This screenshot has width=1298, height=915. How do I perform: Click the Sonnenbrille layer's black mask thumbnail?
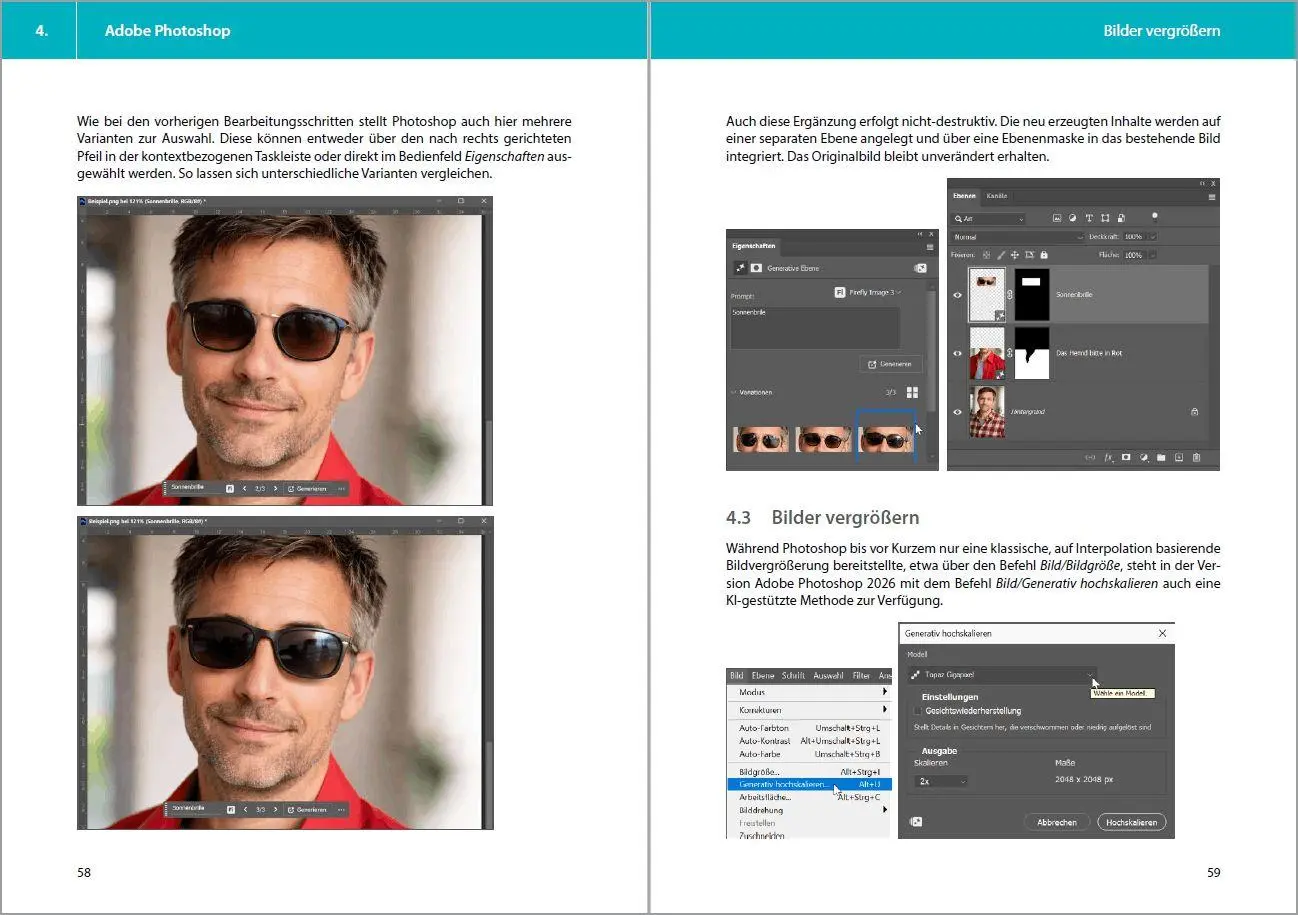(x=1032, y=295)
